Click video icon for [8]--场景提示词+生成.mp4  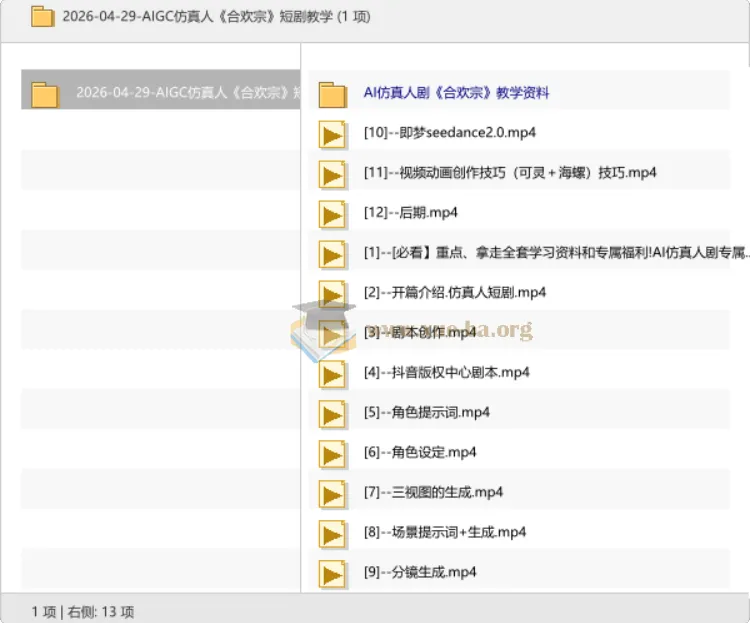pos(332,534)
